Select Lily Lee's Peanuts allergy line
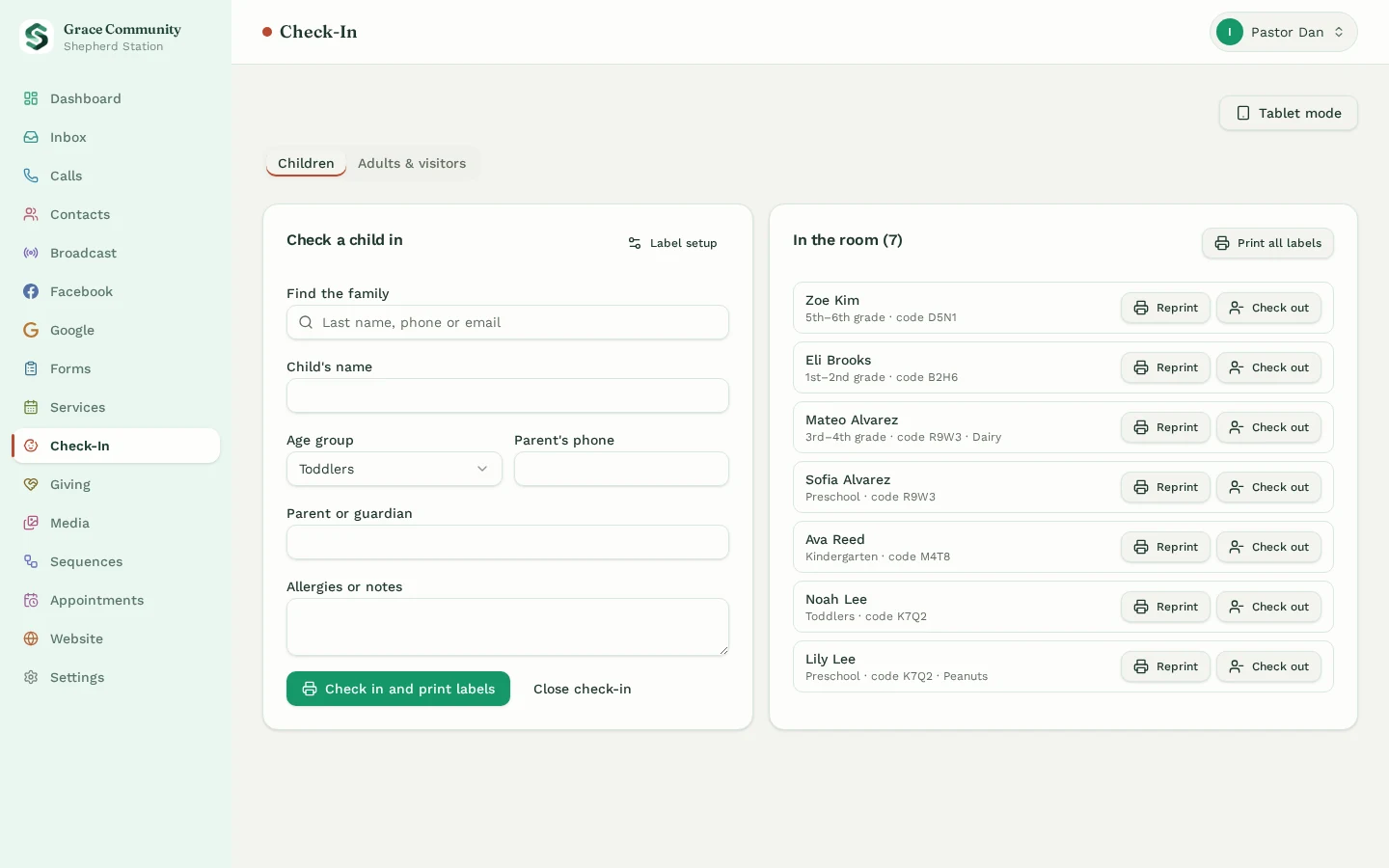Screen dimensions: 1389x868 coord(896,676)
